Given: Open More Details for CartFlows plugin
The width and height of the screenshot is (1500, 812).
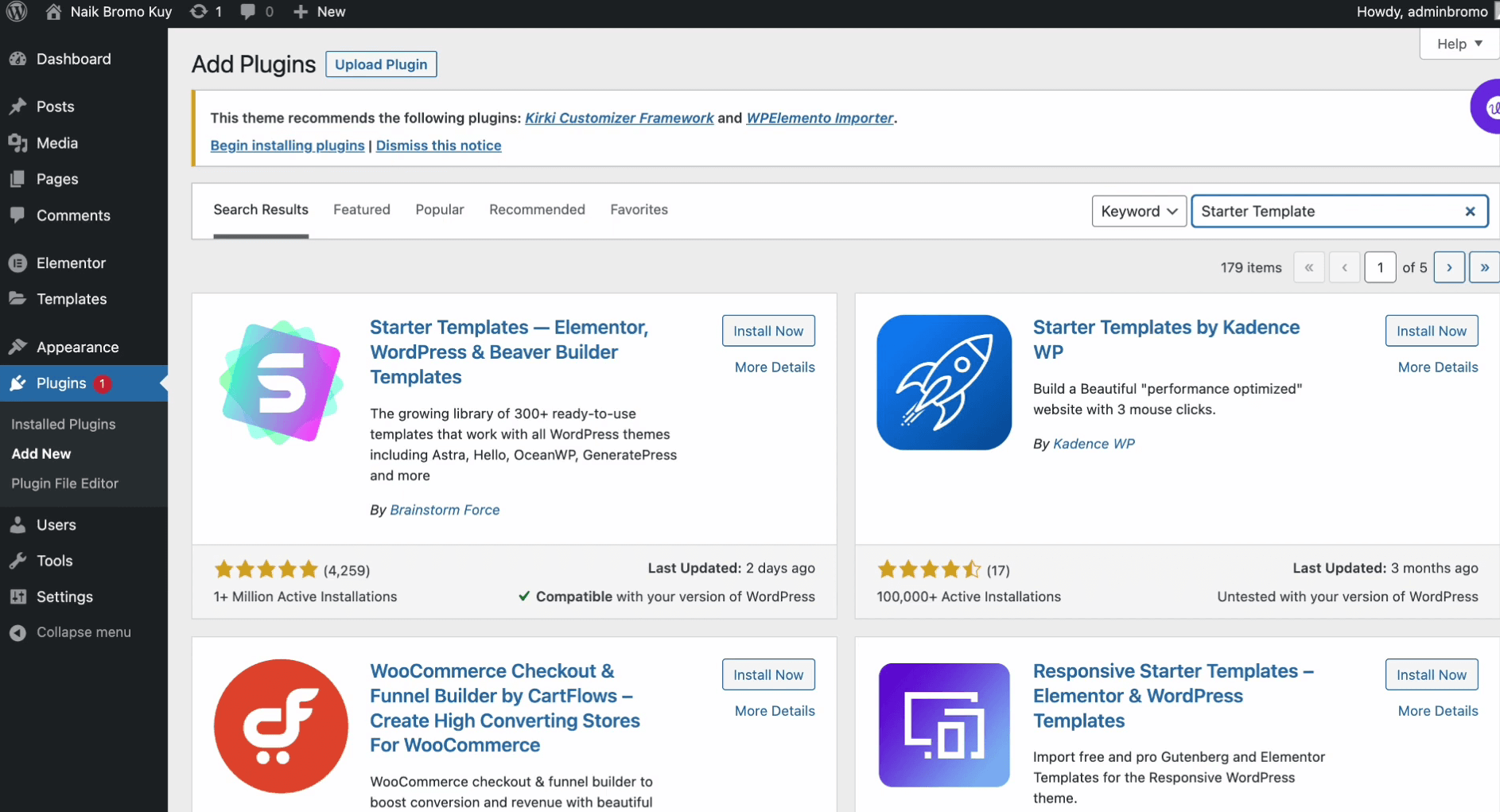Looking at the screenshot, I should (775, 710).
